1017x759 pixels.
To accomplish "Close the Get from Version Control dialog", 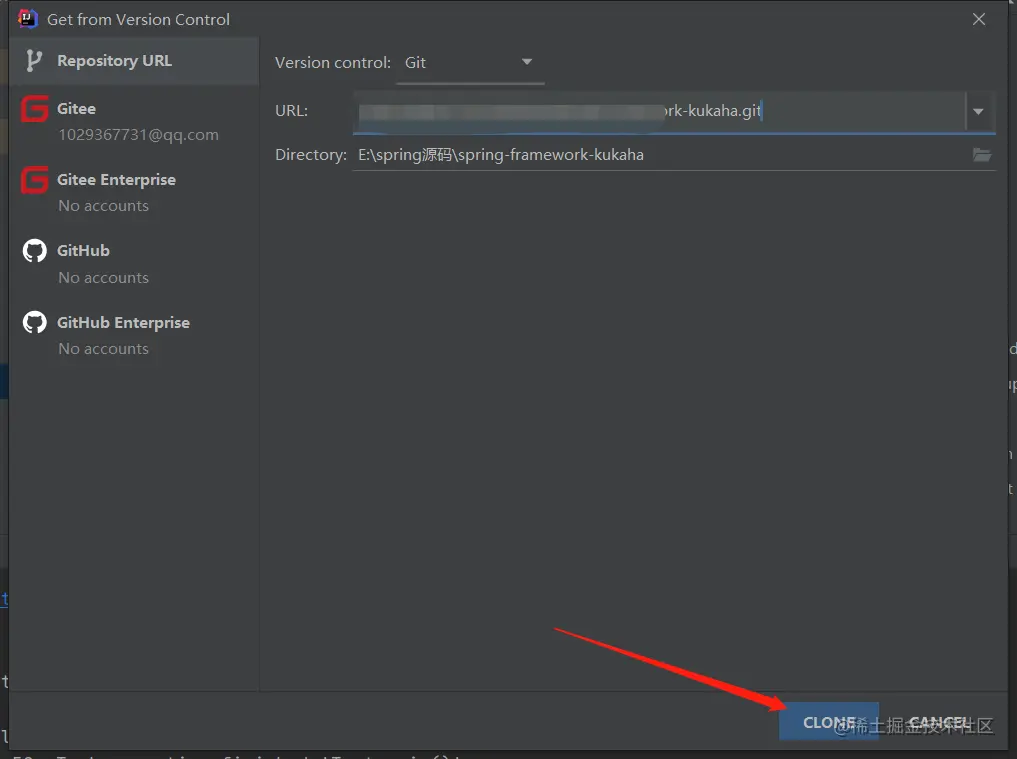I will click(979, 19).
